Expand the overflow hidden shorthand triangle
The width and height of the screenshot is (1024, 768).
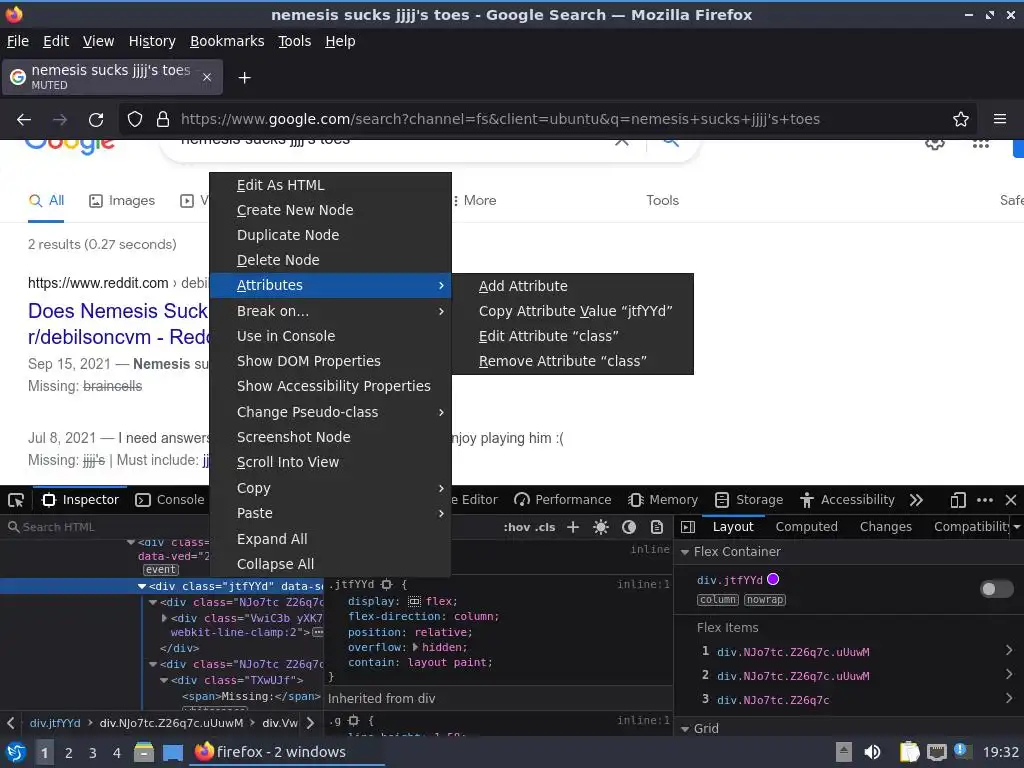pos(415,647)
